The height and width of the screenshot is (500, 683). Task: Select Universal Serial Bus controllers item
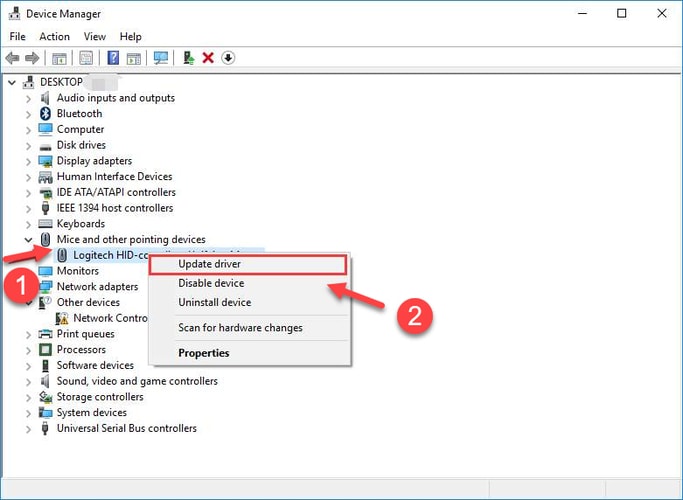coord(126,428)
